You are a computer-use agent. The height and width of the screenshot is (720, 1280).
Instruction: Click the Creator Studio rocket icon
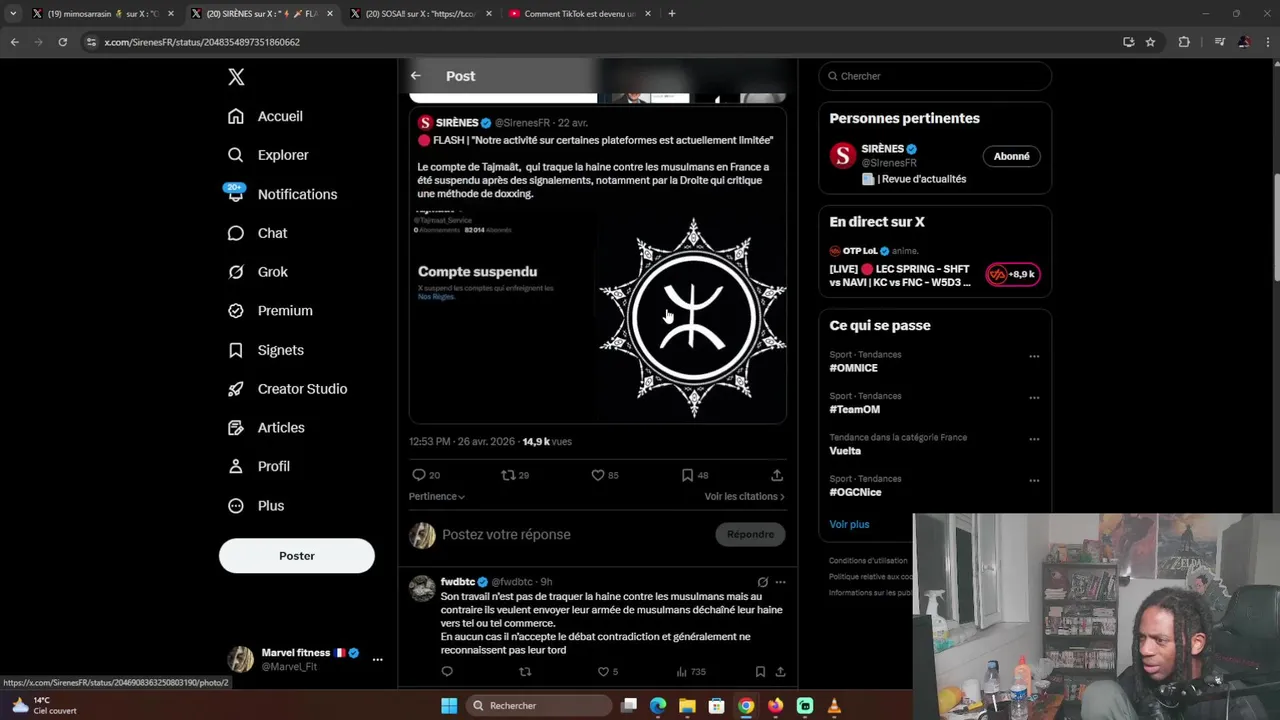click(x=236, y=389)
